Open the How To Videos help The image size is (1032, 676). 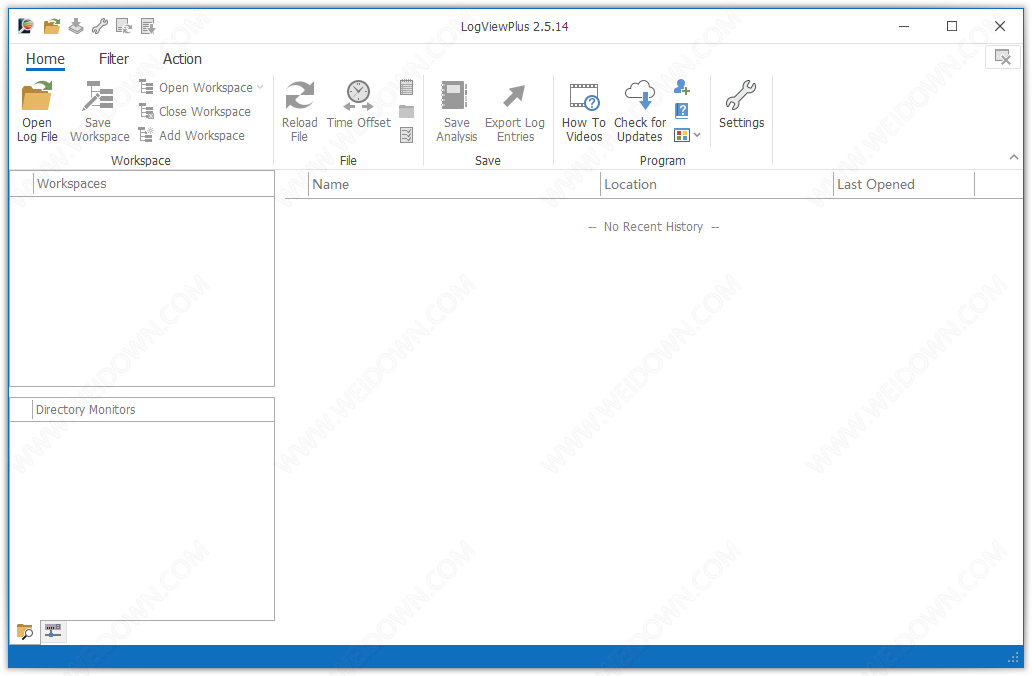[584, 111]
